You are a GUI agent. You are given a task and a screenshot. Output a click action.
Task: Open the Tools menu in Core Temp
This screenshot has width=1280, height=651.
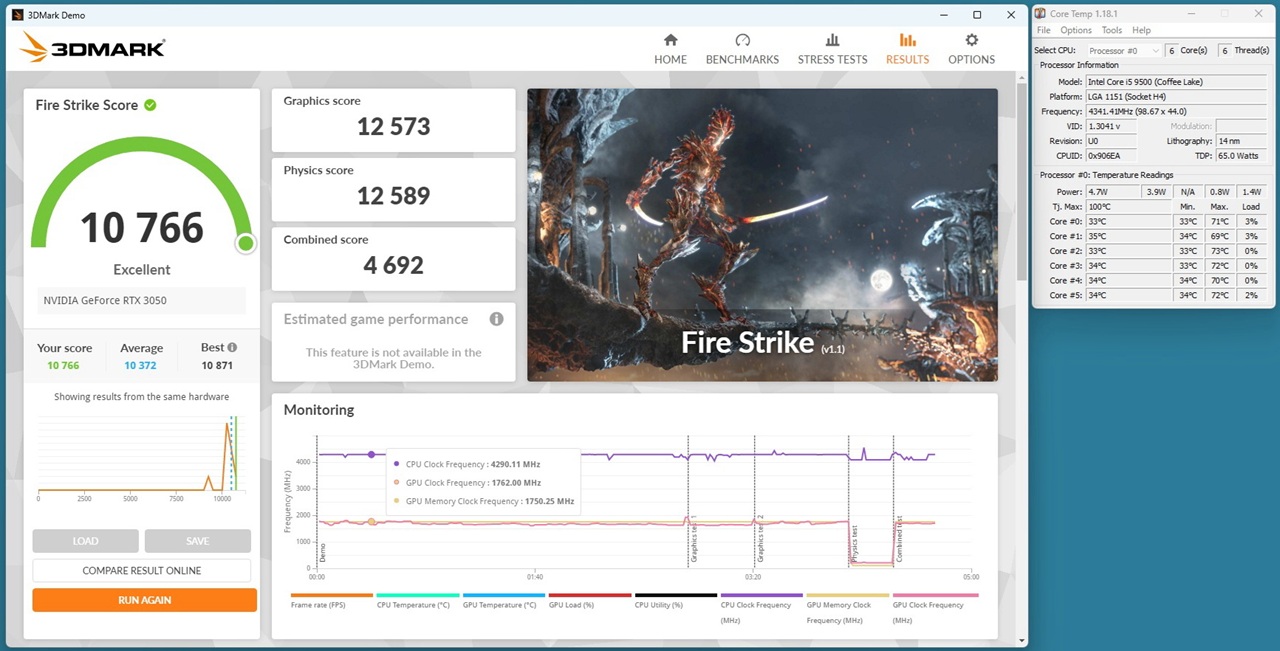tap(1111, 30)
